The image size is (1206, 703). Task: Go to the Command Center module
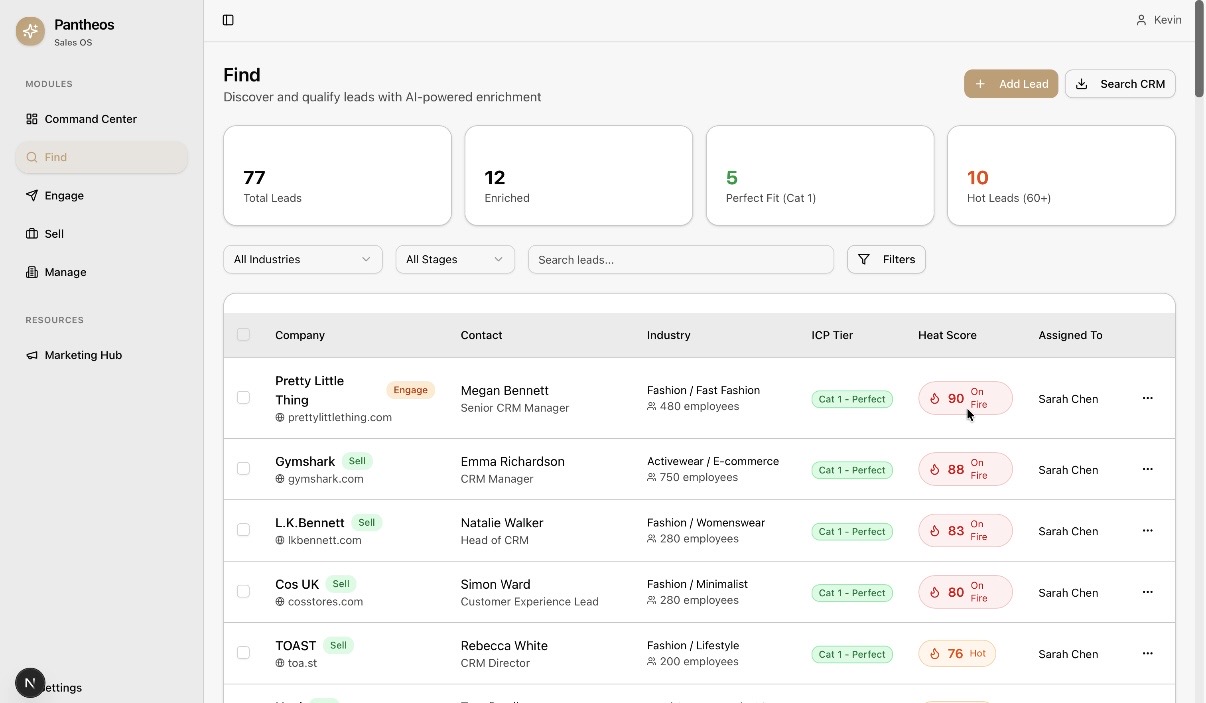90,119
